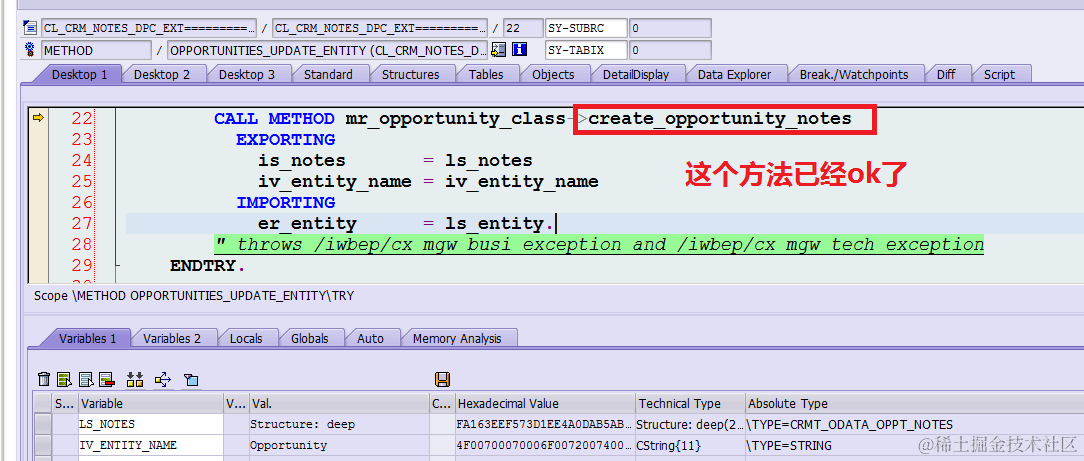The image size is (1084, 461).
Task: Click the "Opportunity" value cell
Action: point(339,445)
